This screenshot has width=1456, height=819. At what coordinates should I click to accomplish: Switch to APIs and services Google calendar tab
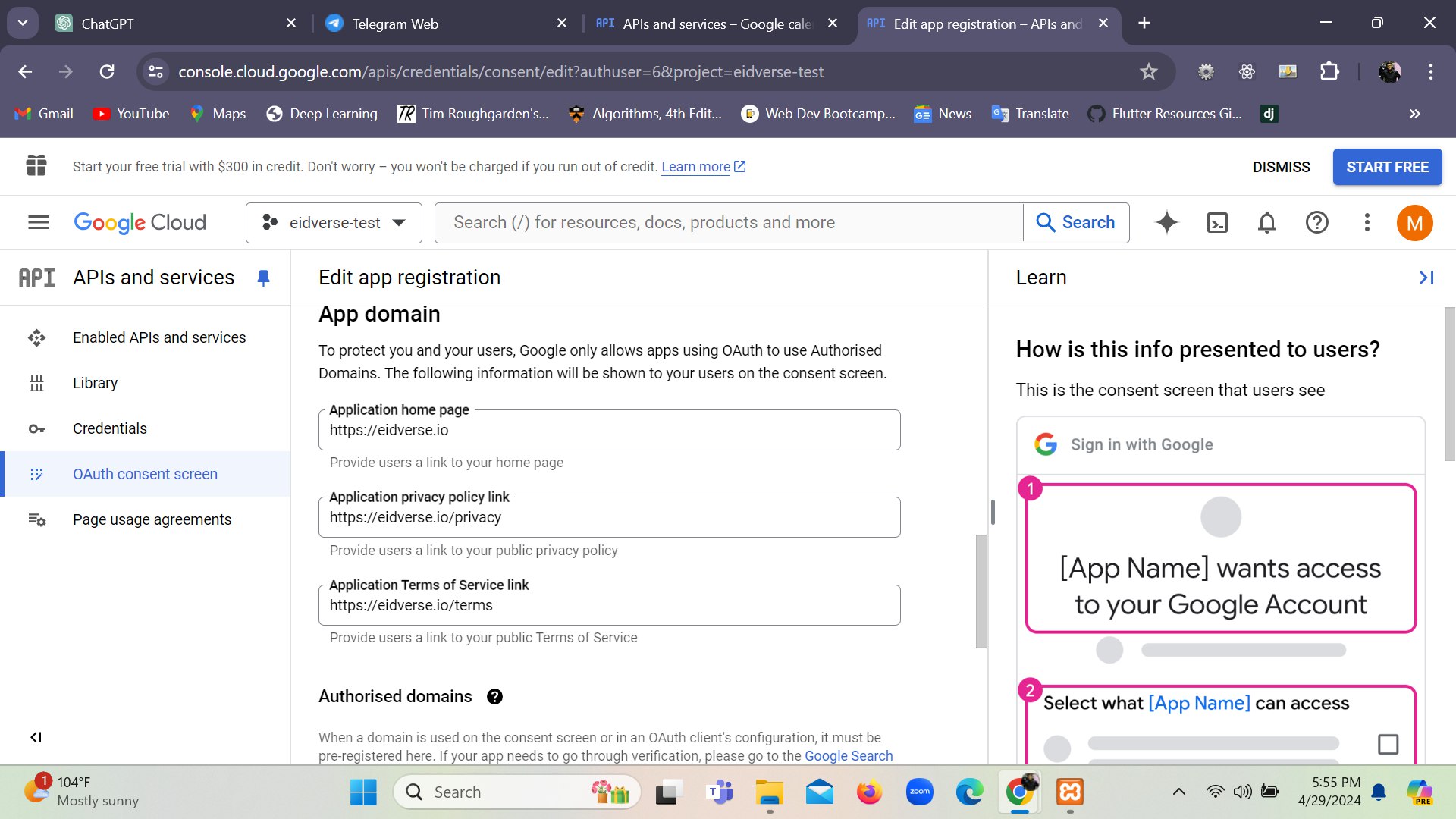[x=717, y=24]
